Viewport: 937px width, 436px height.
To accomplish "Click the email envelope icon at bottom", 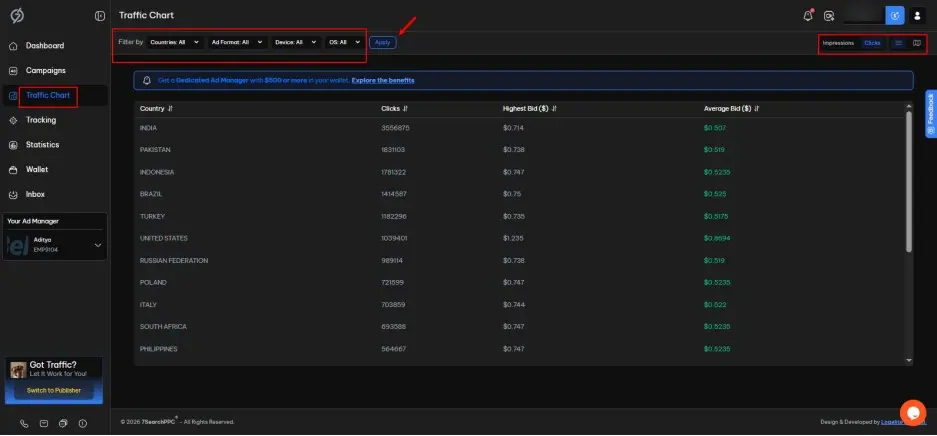I will point(44,423).
